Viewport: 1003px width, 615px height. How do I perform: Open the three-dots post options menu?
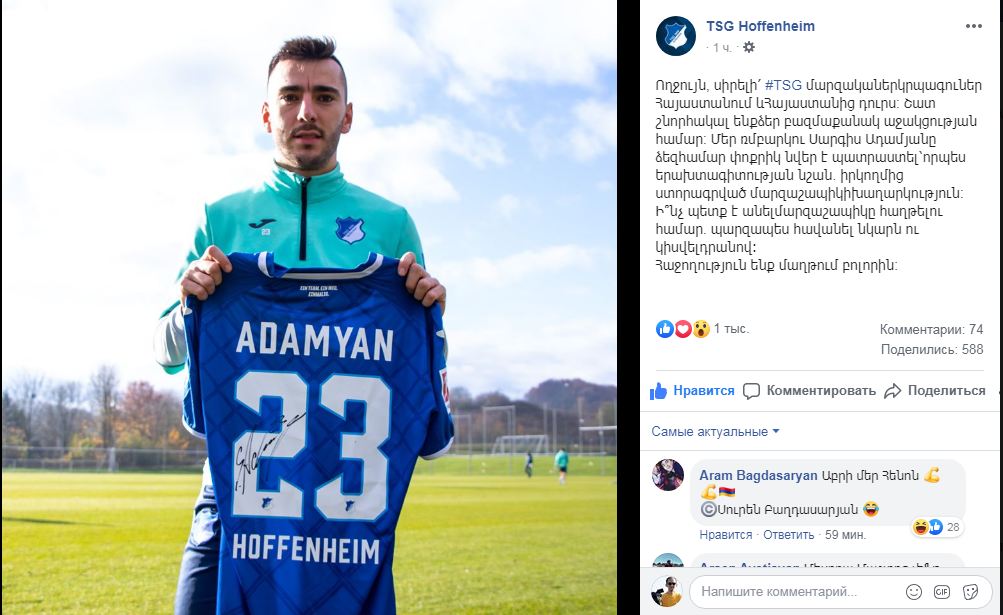[974, 26]
